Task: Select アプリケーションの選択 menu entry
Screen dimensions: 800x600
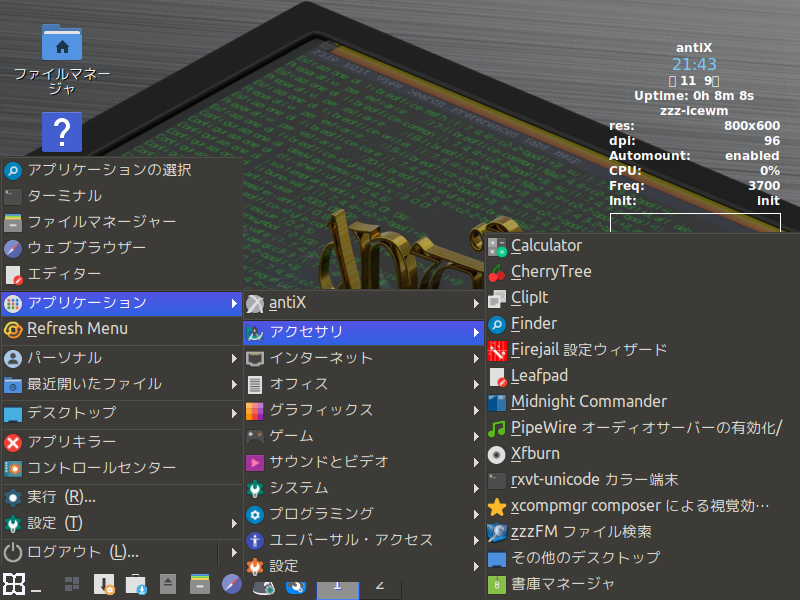Action: [121, 170]
